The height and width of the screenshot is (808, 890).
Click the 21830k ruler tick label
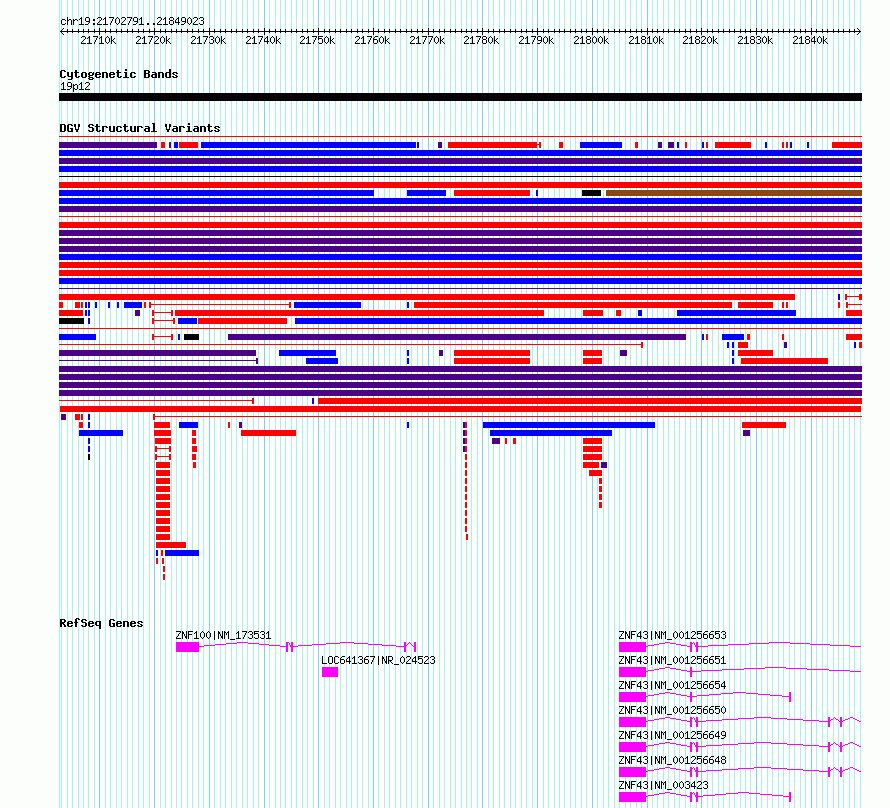[755, 40]
